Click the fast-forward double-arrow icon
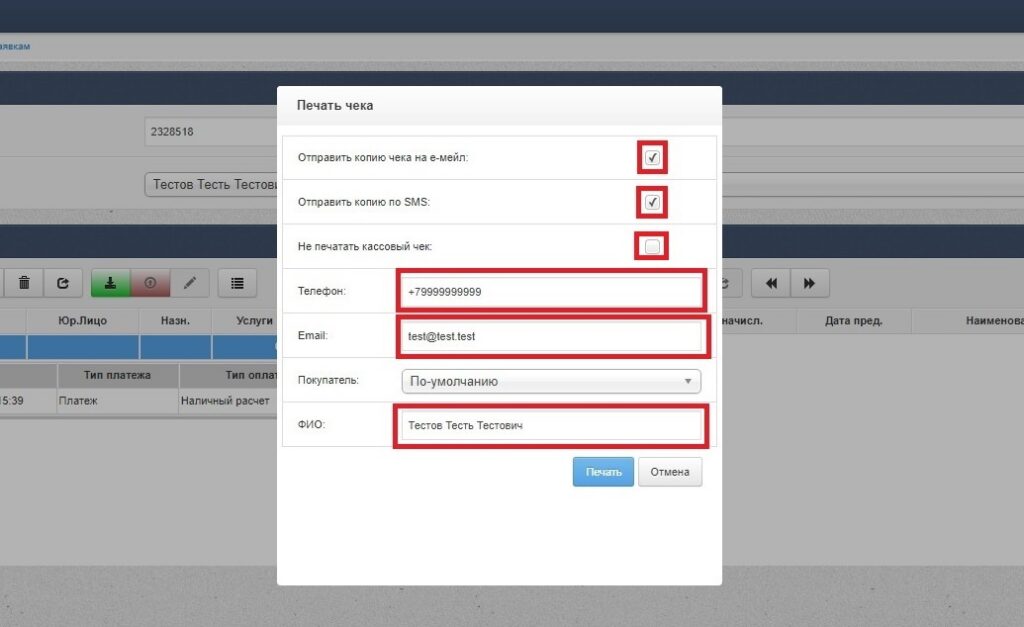Viewport: 1024px width, 627px height. click(810, 283)
